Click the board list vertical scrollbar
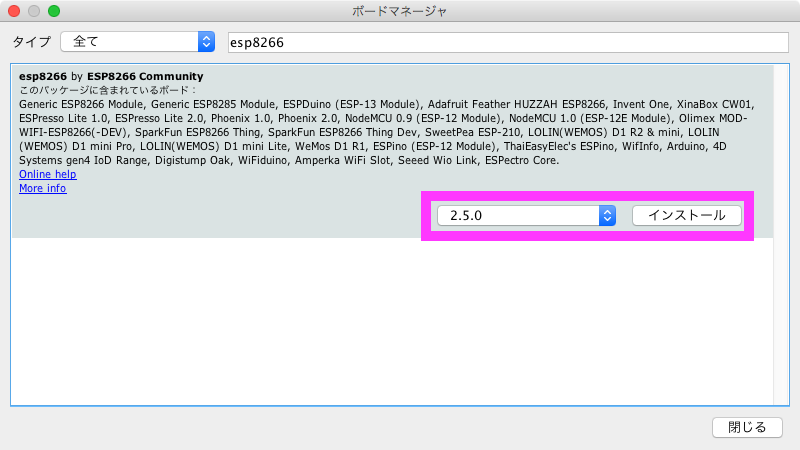The height and width of the screenshot is (450, 800). tap(781, 235)
